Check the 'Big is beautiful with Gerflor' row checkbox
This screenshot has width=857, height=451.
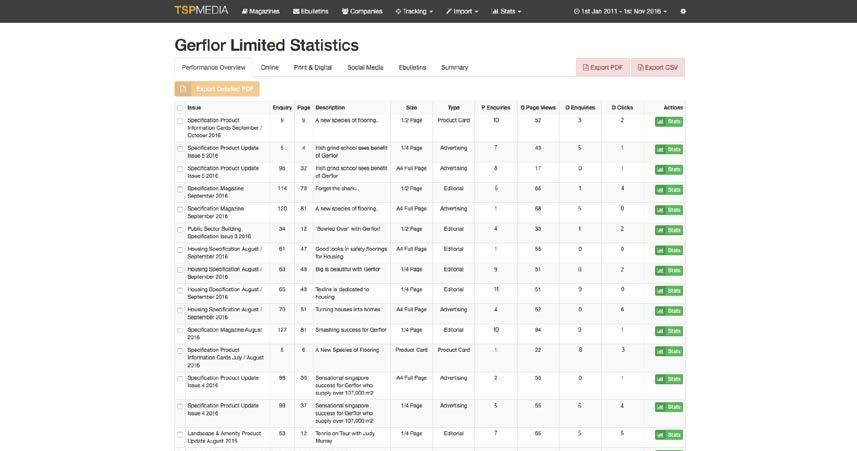click(180, 270)
